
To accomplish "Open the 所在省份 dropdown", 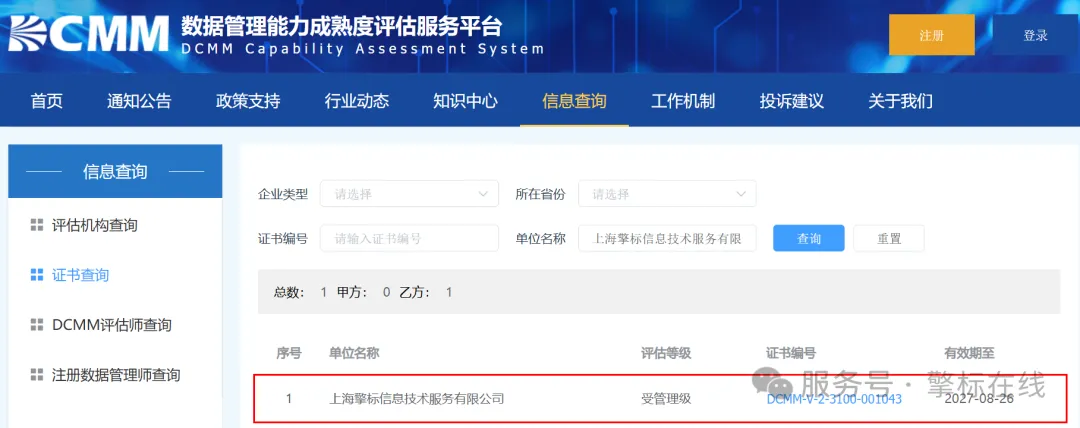I will [667, 194].
